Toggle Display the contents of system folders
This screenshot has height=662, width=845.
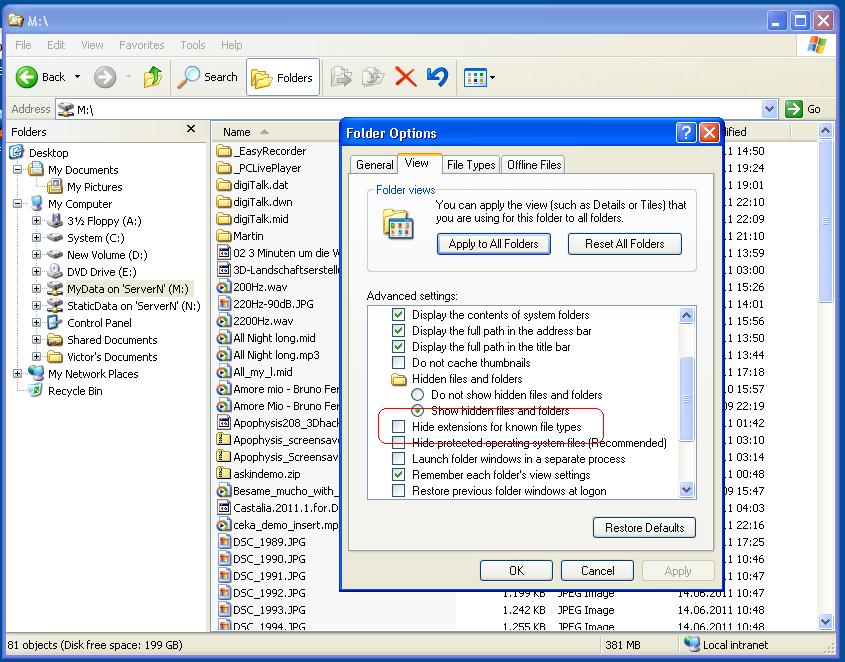click(398, 314)
